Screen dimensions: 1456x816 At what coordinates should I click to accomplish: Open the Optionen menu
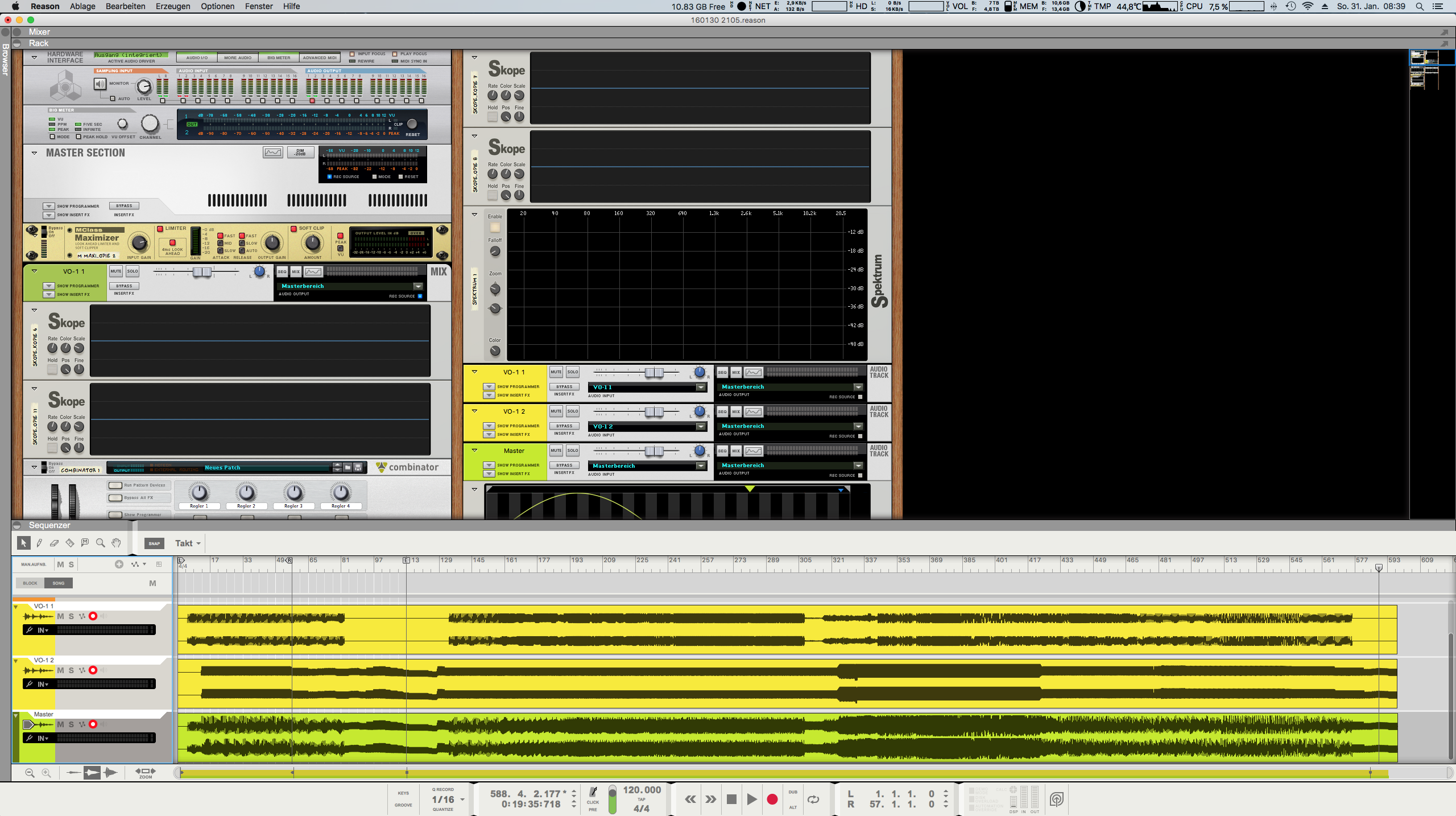click(217, 6)
